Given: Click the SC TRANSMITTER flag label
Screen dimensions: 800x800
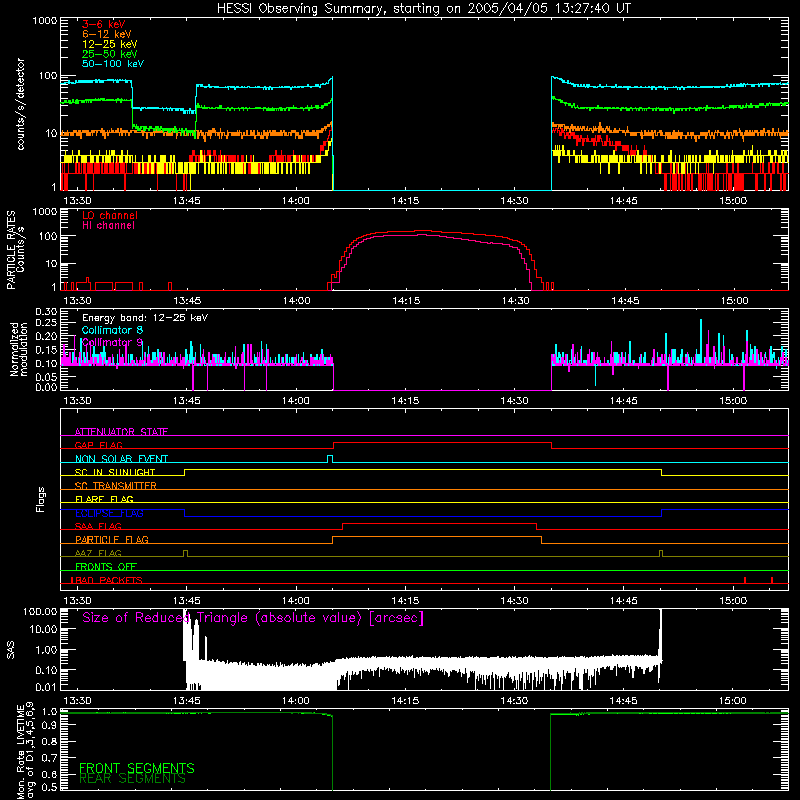Looking at the screenshot, I should point(115,486).
